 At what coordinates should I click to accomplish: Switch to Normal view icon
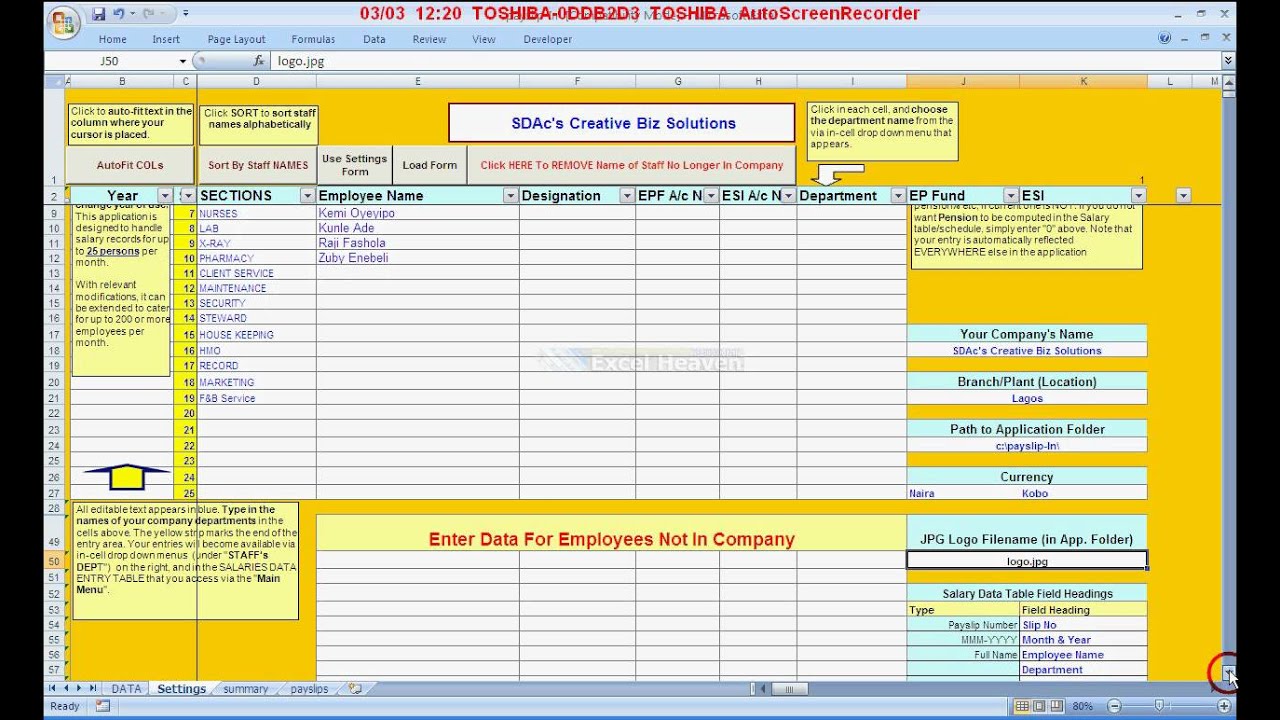pyautogui.click(x=1023, y=706)
